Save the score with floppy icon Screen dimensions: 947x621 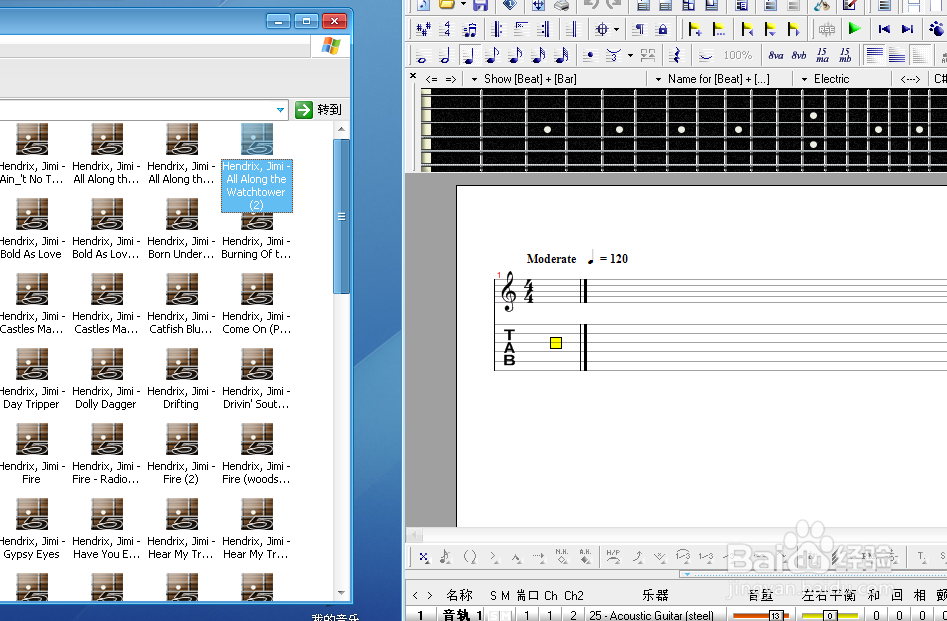pos(480,5)
